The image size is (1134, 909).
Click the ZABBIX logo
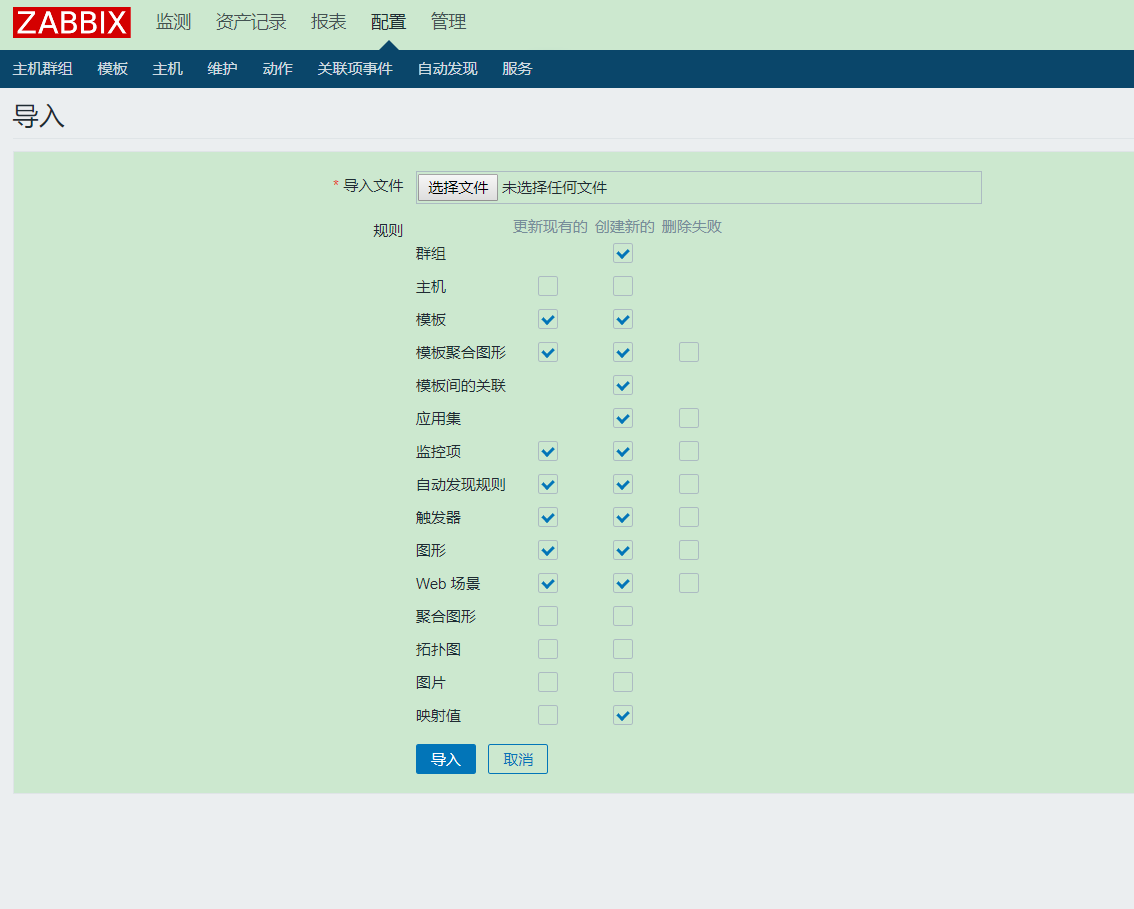[72, 22]
